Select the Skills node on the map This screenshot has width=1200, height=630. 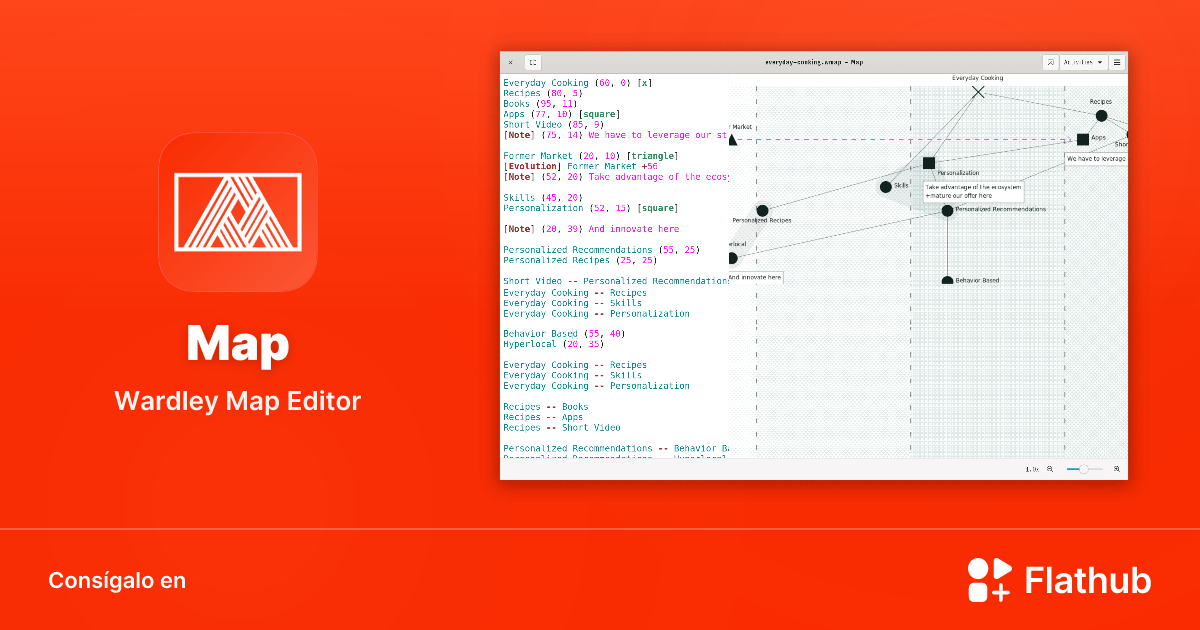[x=884, y=187]
